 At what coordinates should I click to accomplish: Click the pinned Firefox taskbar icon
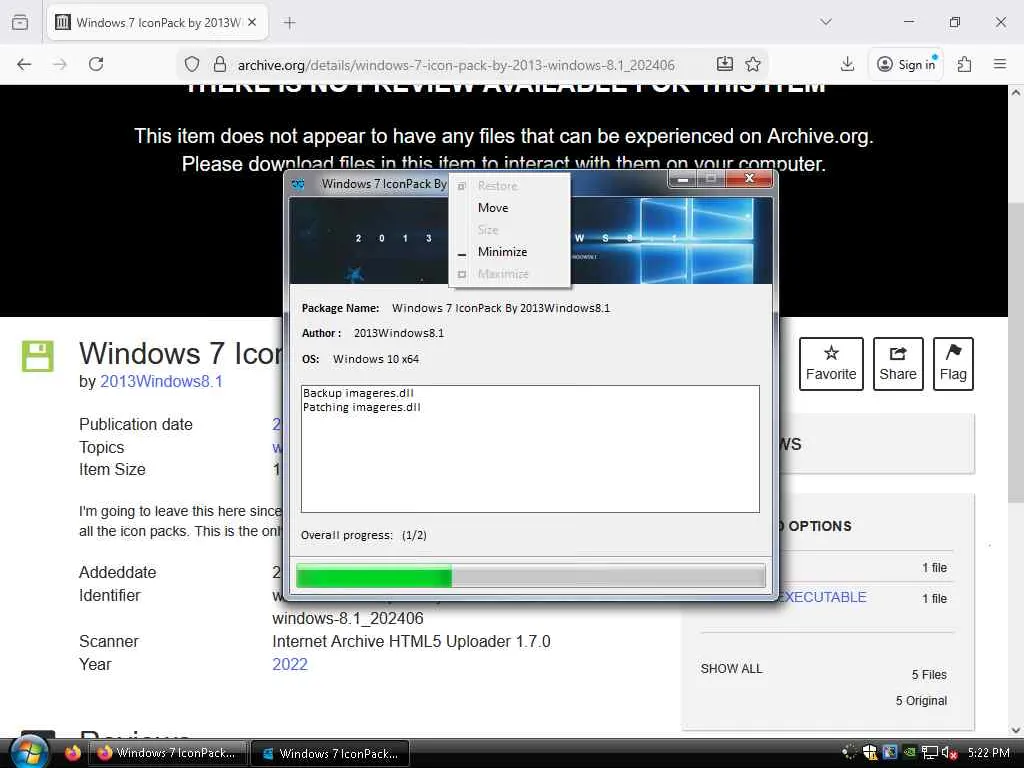[72, 753]
